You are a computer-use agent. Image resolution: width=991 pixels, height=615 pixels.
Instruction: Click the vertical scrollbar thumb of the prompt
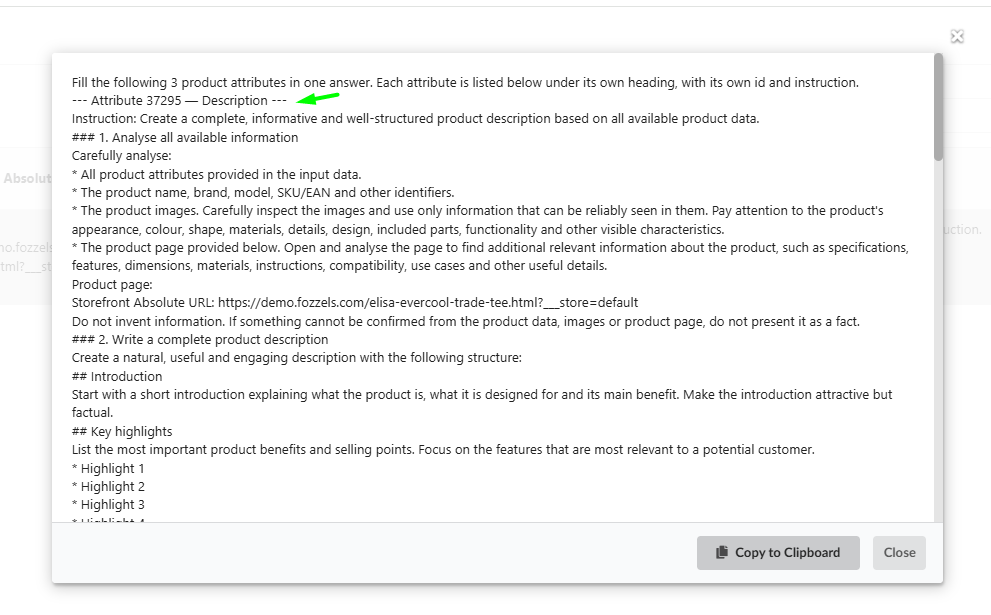pos(938,107)
